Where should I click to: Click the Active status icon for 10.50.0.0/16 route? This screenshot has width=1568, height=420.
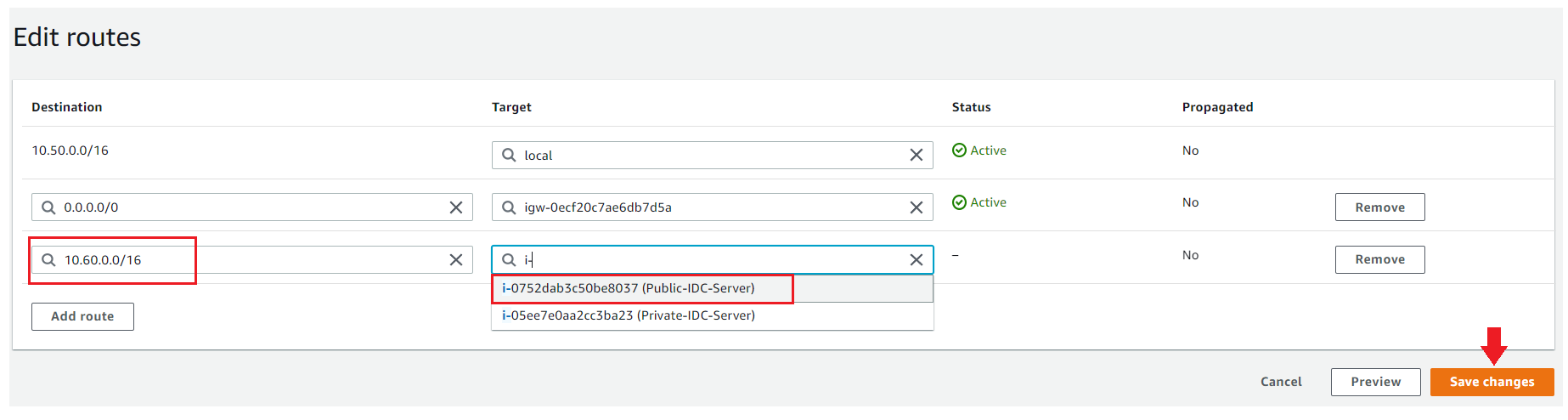tap(959, 150)
